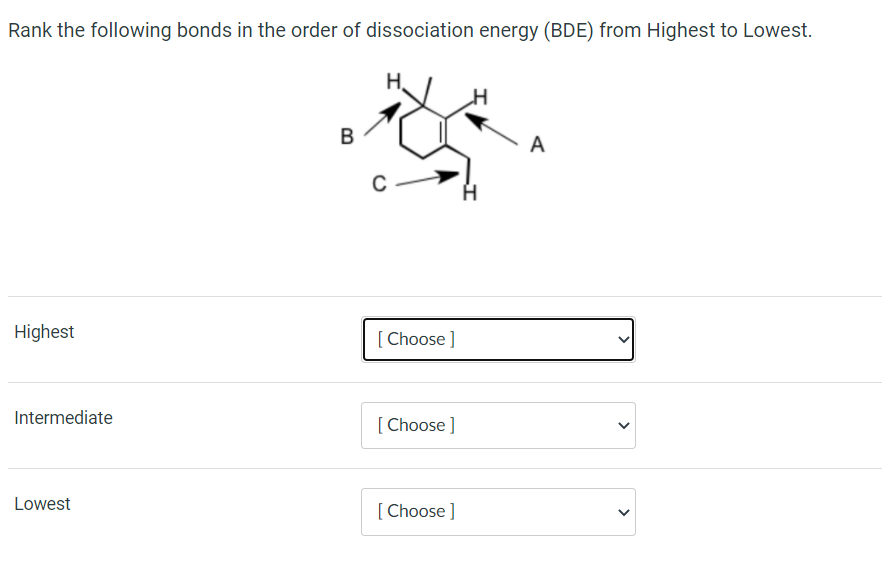882x563 pixels.
Task: Click the chevron on the Lowest dropdown
Action: point(623,511)
